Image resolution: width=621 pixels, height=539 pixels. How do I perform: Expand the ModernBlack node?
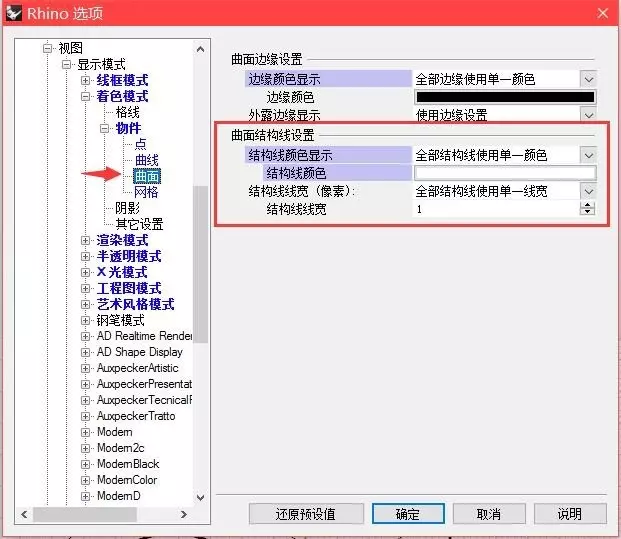click(85, 464)
